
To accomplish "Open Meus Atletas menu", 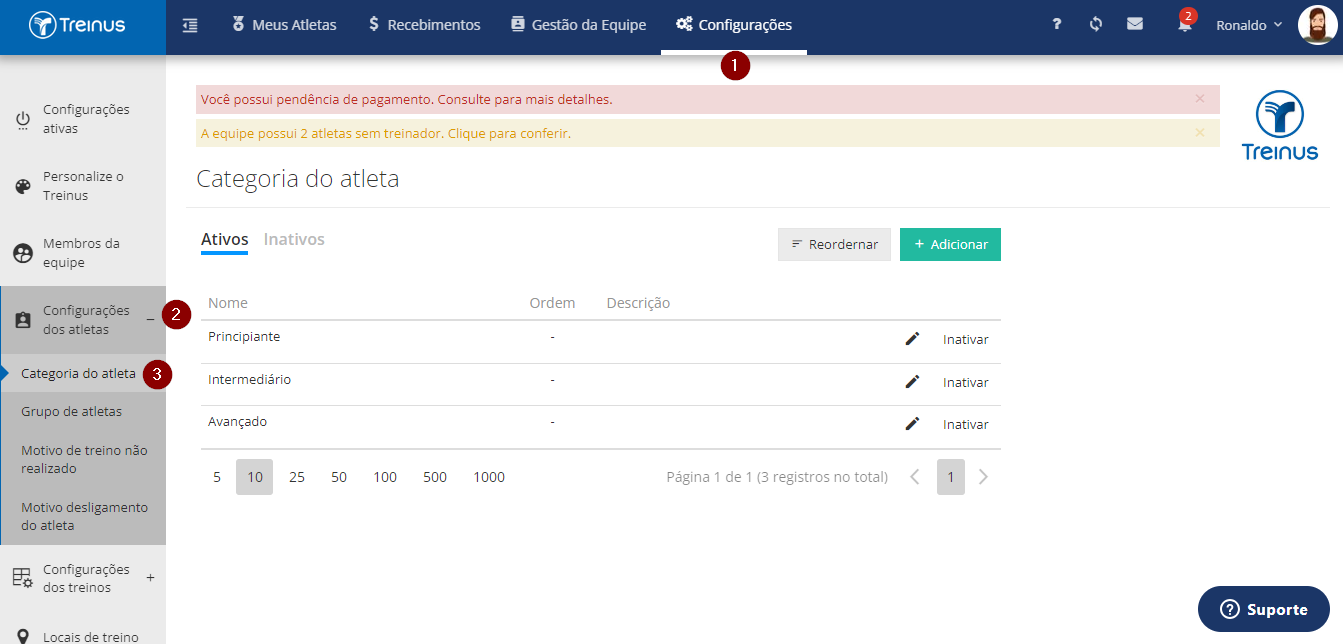I will tap(284, 25).
